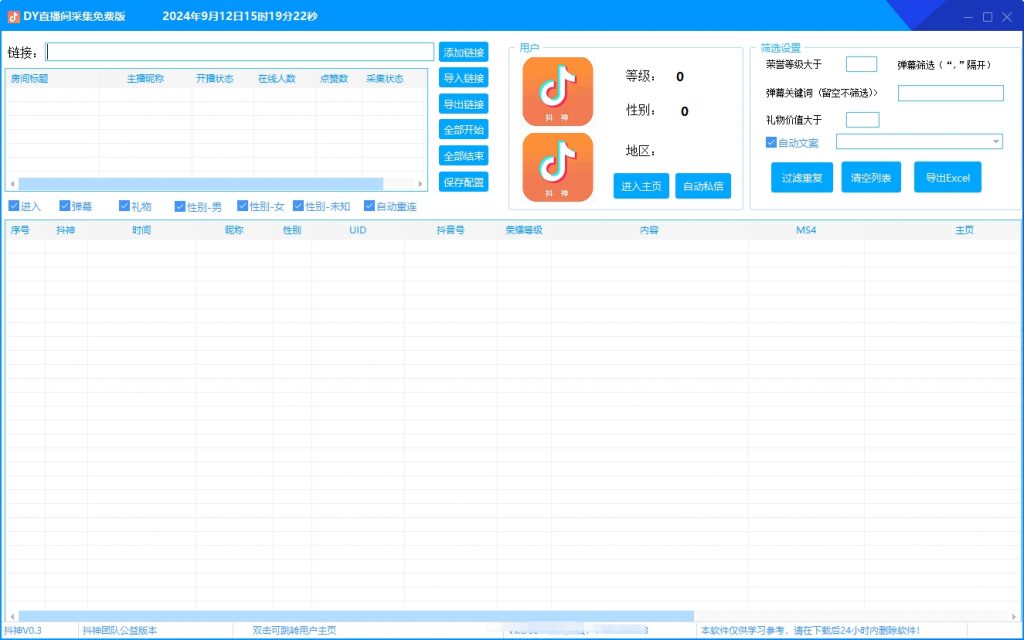Click the 添加链接 button
1024x640 pixels.
[463, 52]
